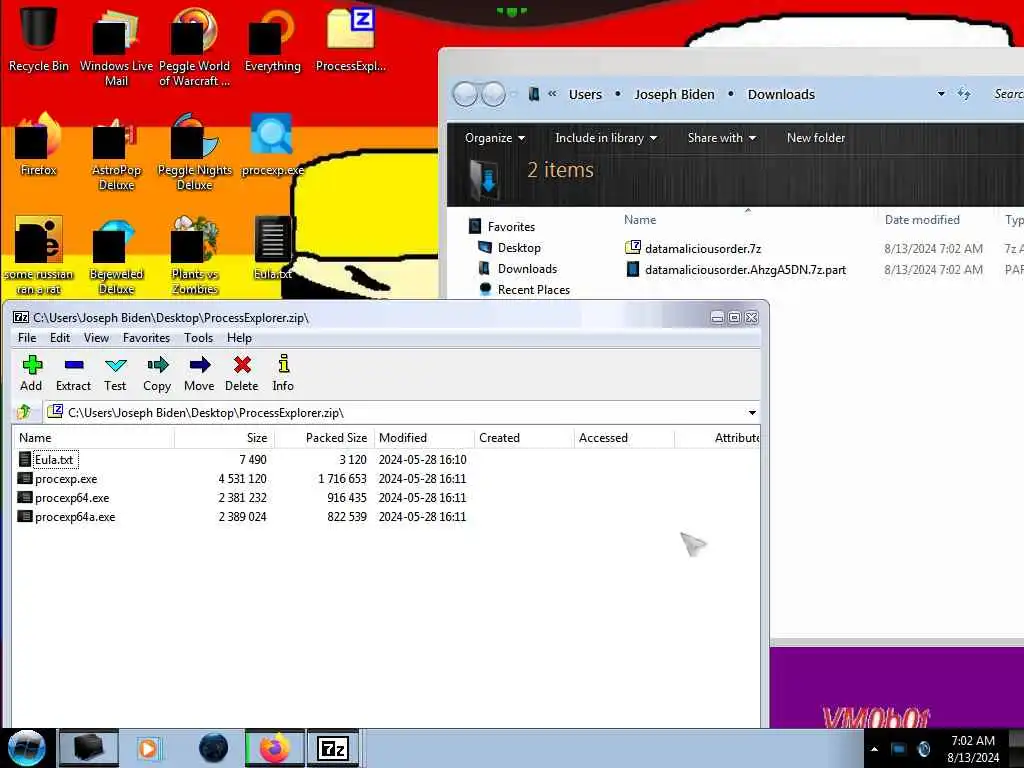
Task: Click Downloads in Explorer breadcrumb
Action: [781, 95]
